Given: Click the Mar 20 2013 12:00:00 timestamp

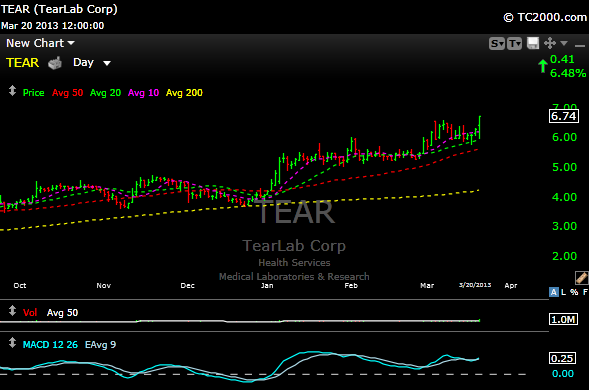Looking at the screenshot, I should [x=53, y=26].
